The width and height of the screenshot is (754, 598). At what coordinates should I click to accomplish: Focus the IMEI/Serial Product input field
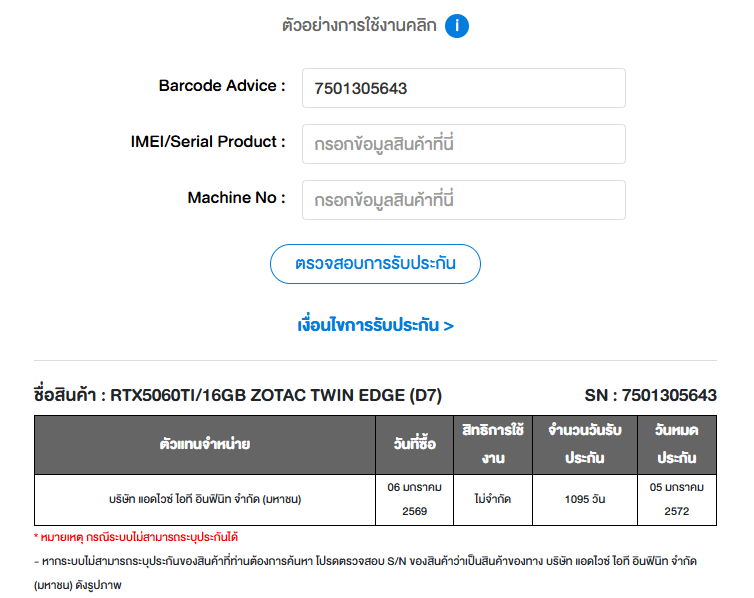click(463, 144)
